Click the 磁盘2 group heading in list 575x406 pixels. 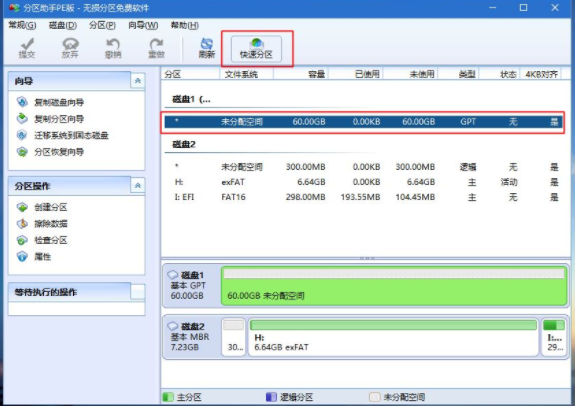[184, 144]
